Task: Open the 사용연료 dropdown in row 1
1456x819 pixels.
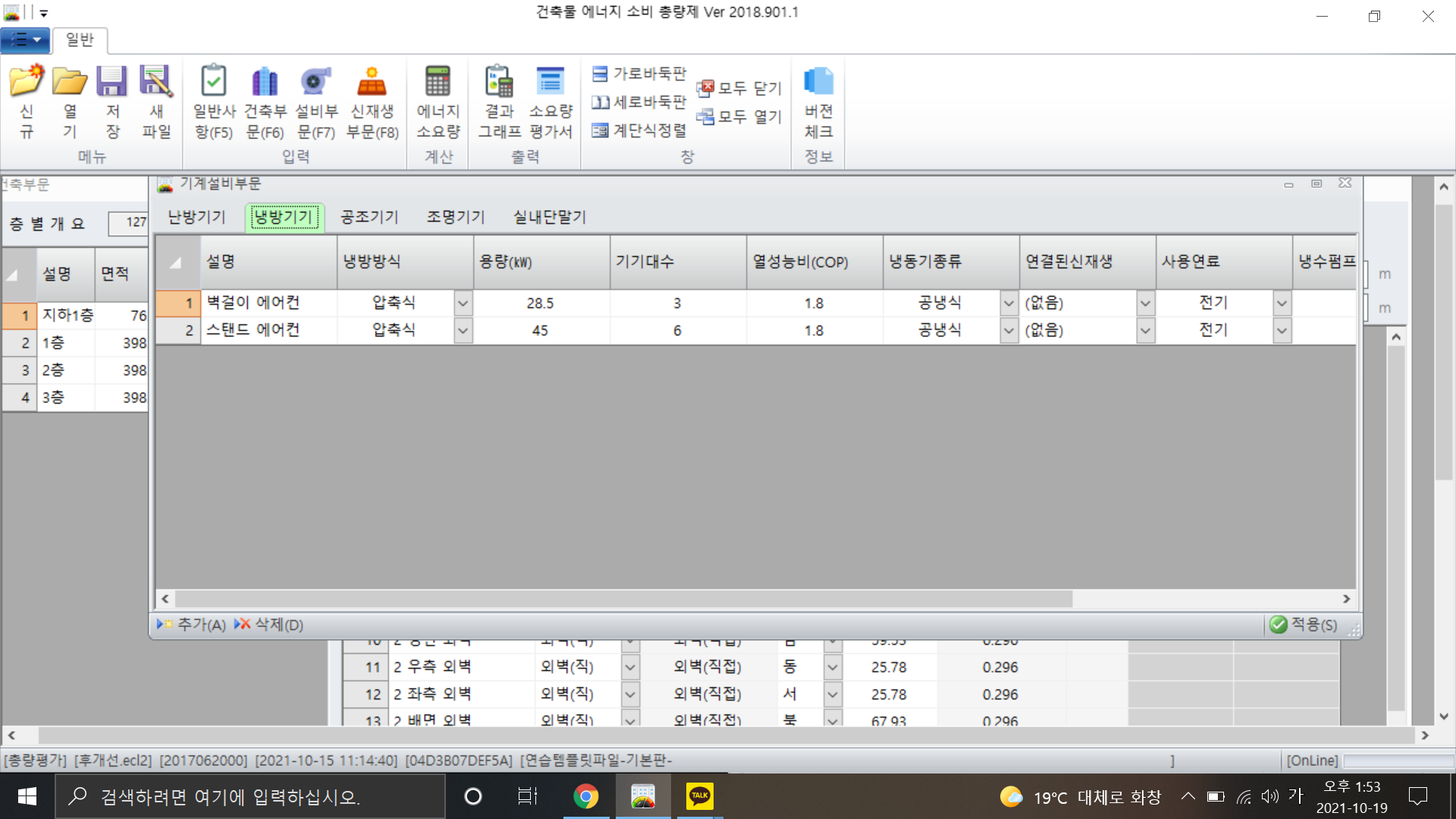Action: tap(1282, 303)
